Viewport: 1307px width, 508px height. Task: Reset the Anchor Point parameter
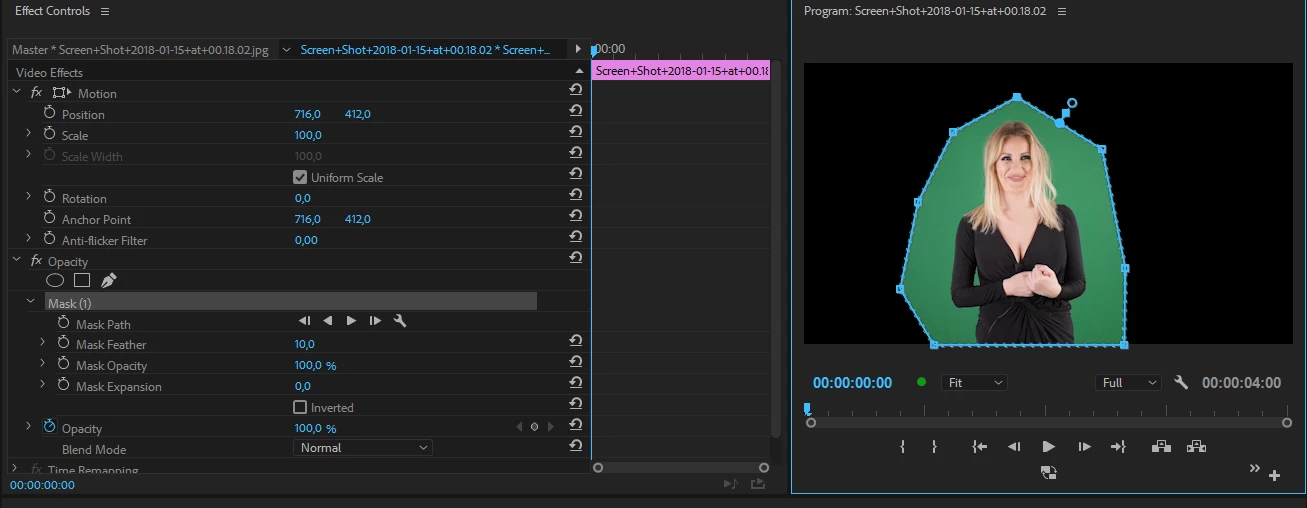(576, 216)
